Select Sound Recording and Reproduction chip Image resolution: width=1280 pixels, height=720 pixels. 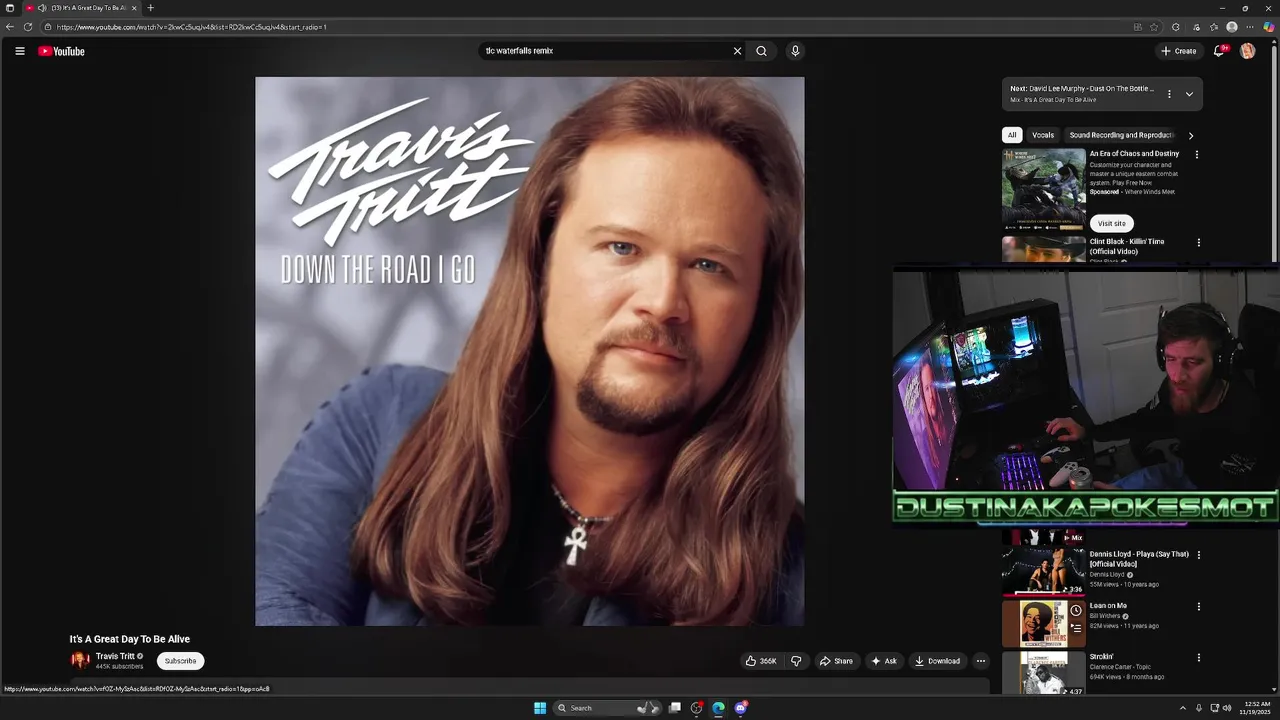[x=1122, y=135]
